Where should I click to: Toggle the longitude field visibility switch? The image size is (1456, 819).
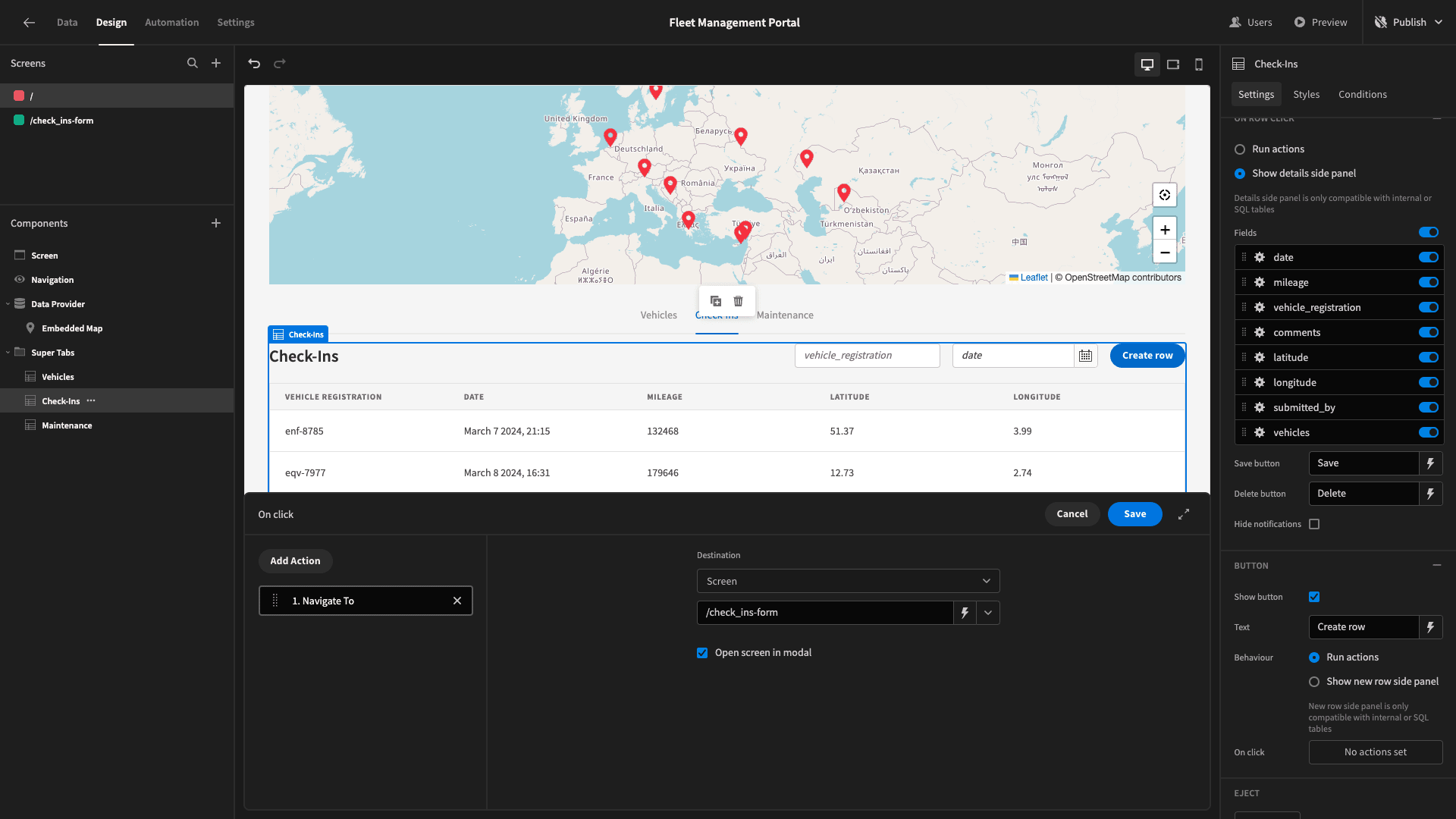point(1430,382)
